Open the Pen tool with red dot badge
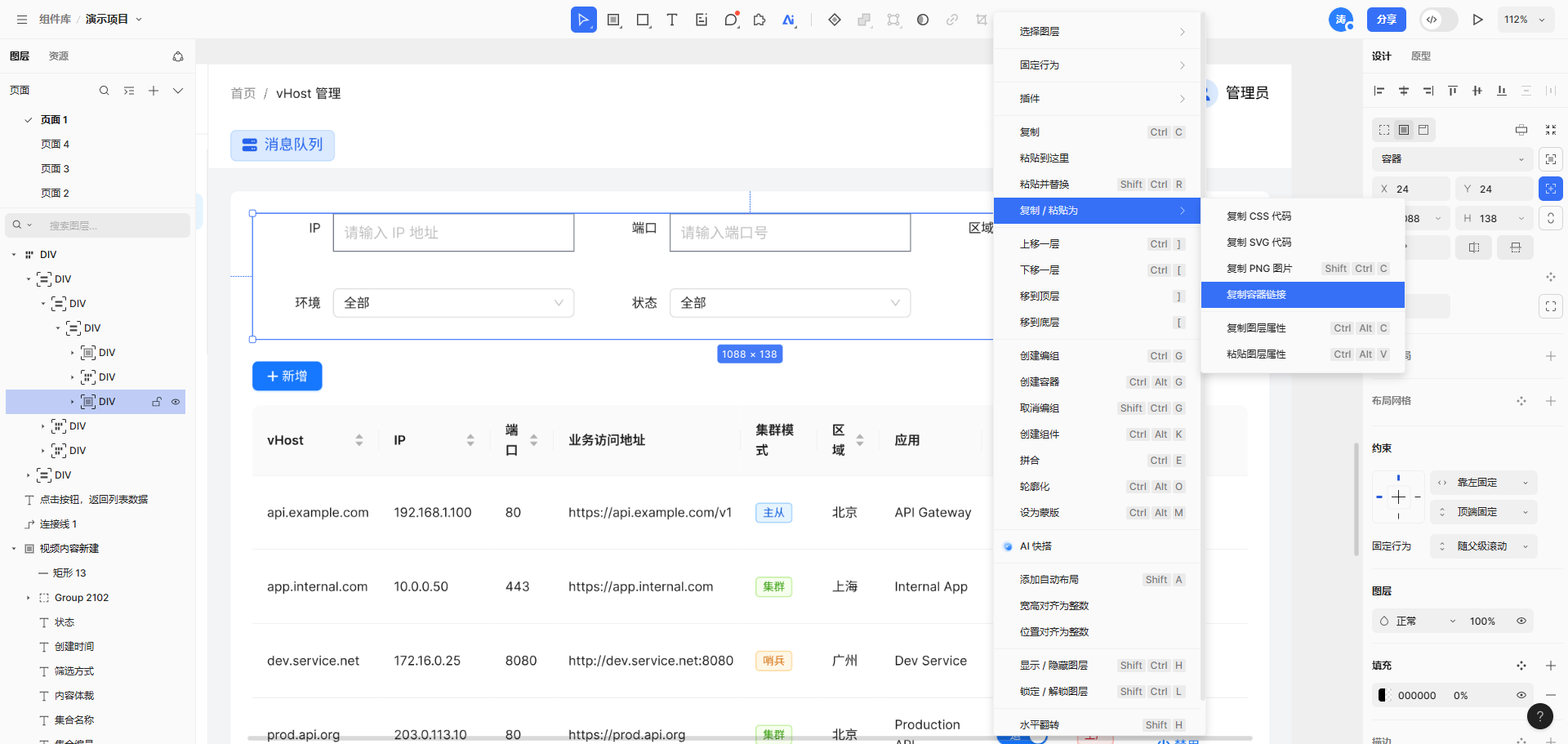 tap(731, 19)
